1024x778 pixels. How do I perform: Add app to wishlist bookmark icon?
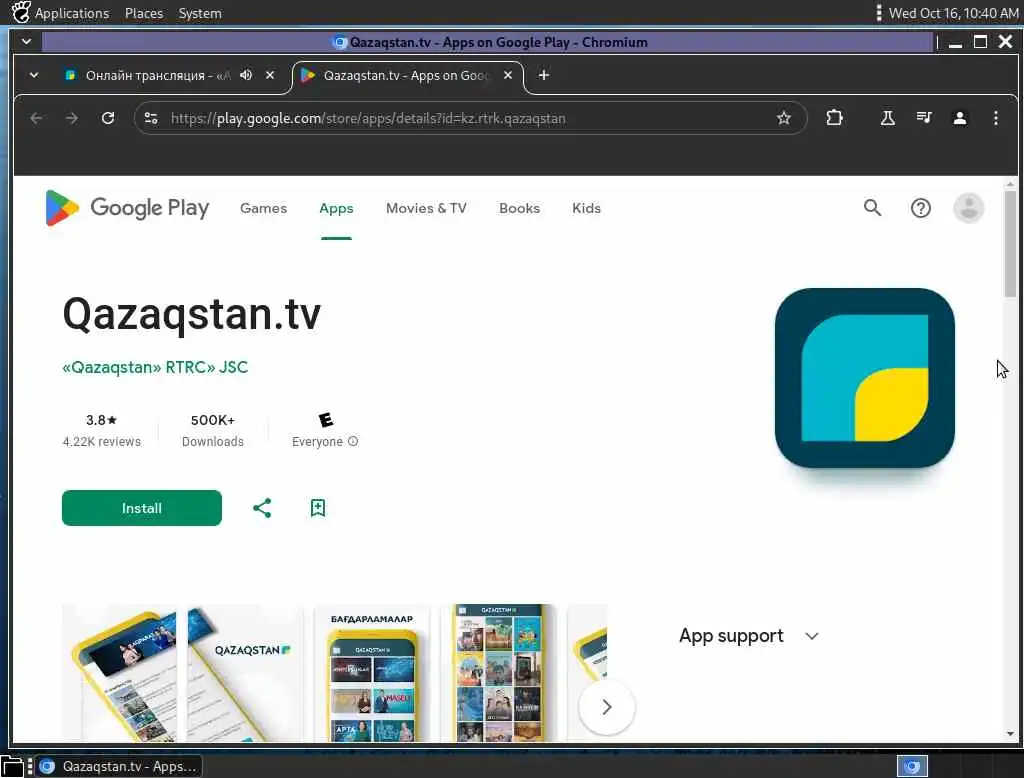tap(317, 508)
